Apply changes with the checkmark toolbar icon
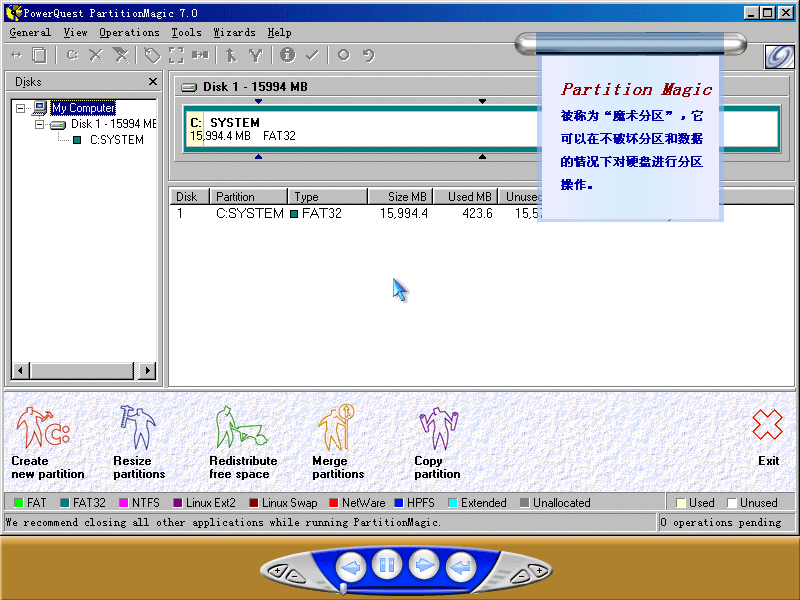The height and width of the screenshot is (600, 800). click(312, 55)
